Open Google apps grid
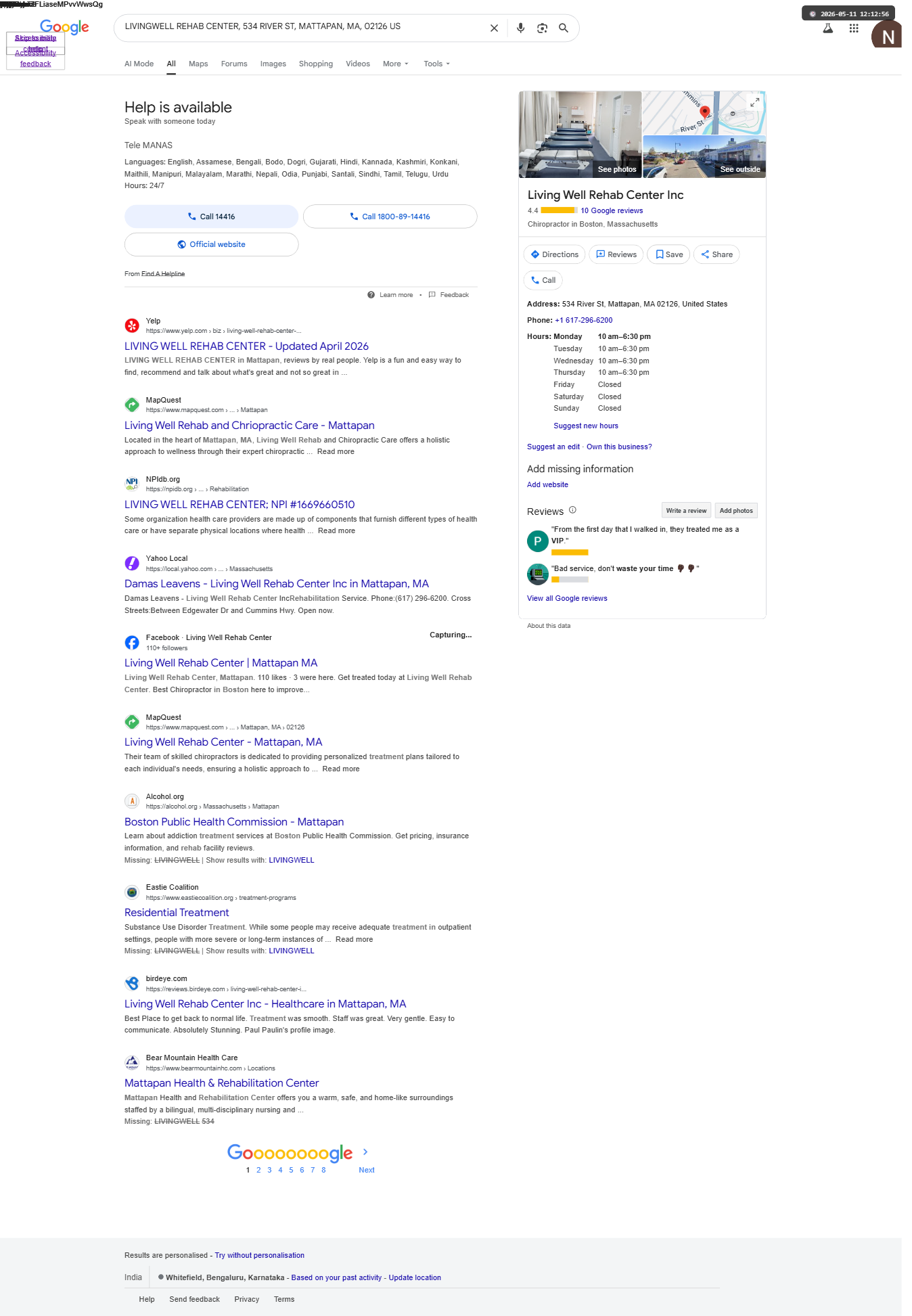The image size is (912, 1316). [854, 28]
